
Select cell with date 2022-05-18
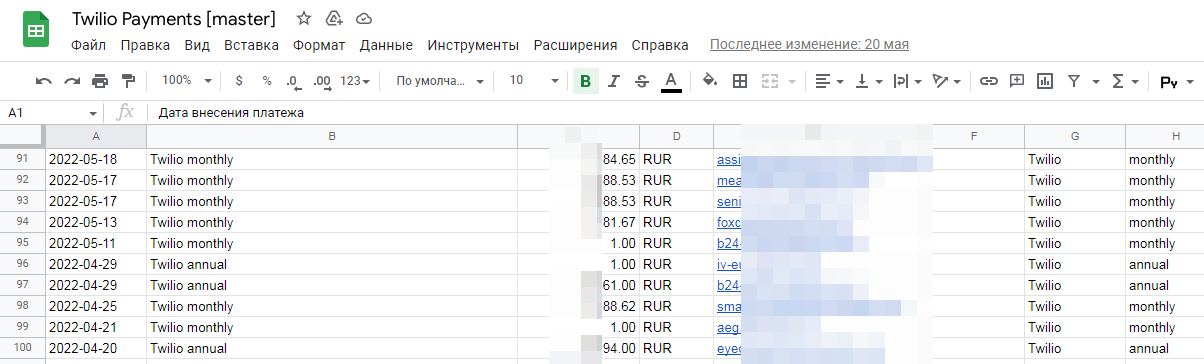(x=96, y=159)
